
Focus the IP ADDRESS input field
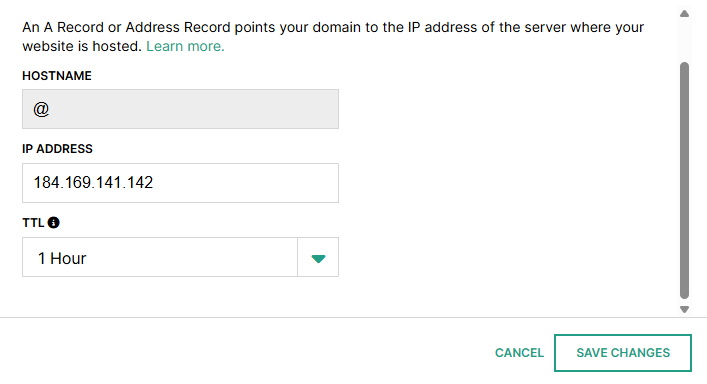point(180,183)
